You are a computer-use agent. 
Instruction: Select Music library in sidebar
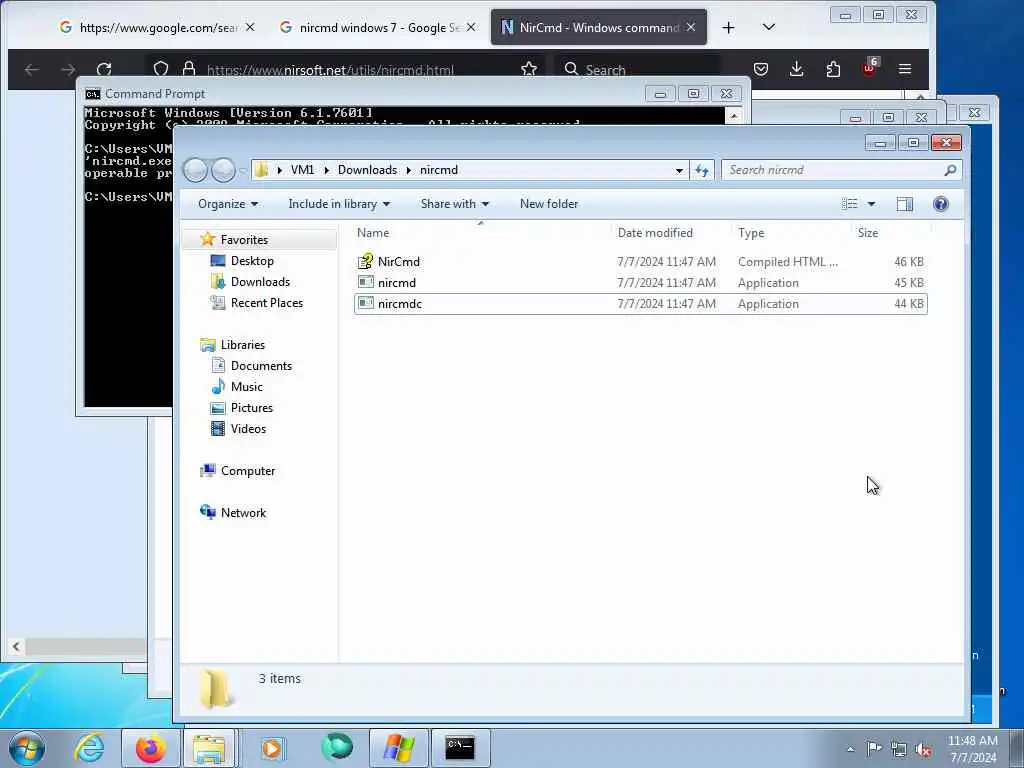[246, 387]
